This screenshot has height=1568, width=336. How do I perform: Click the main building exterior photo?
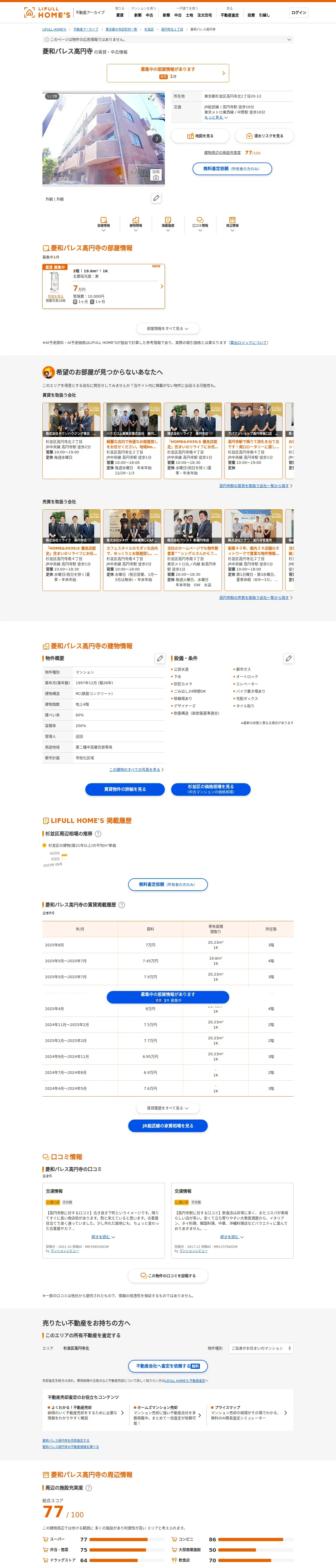[x=103, y=139]
